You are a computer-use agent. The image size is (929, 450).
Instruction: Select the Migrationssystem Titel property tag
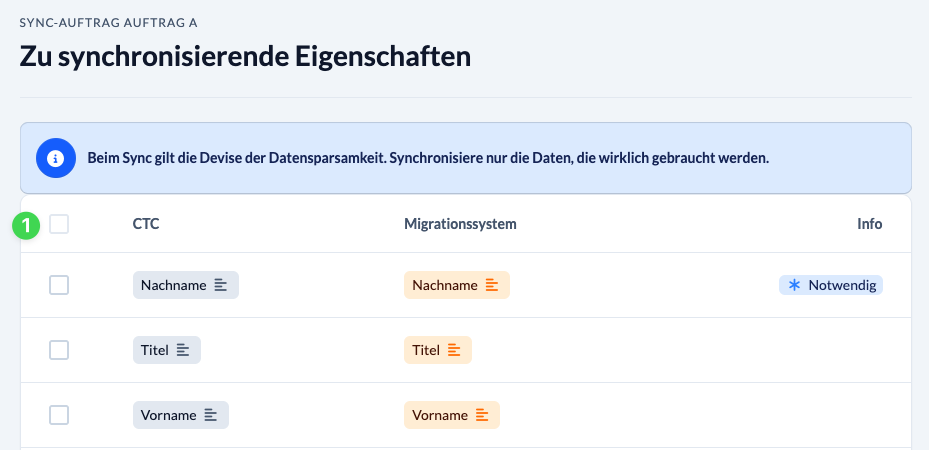pyautogui.click(x=438, y=350)
